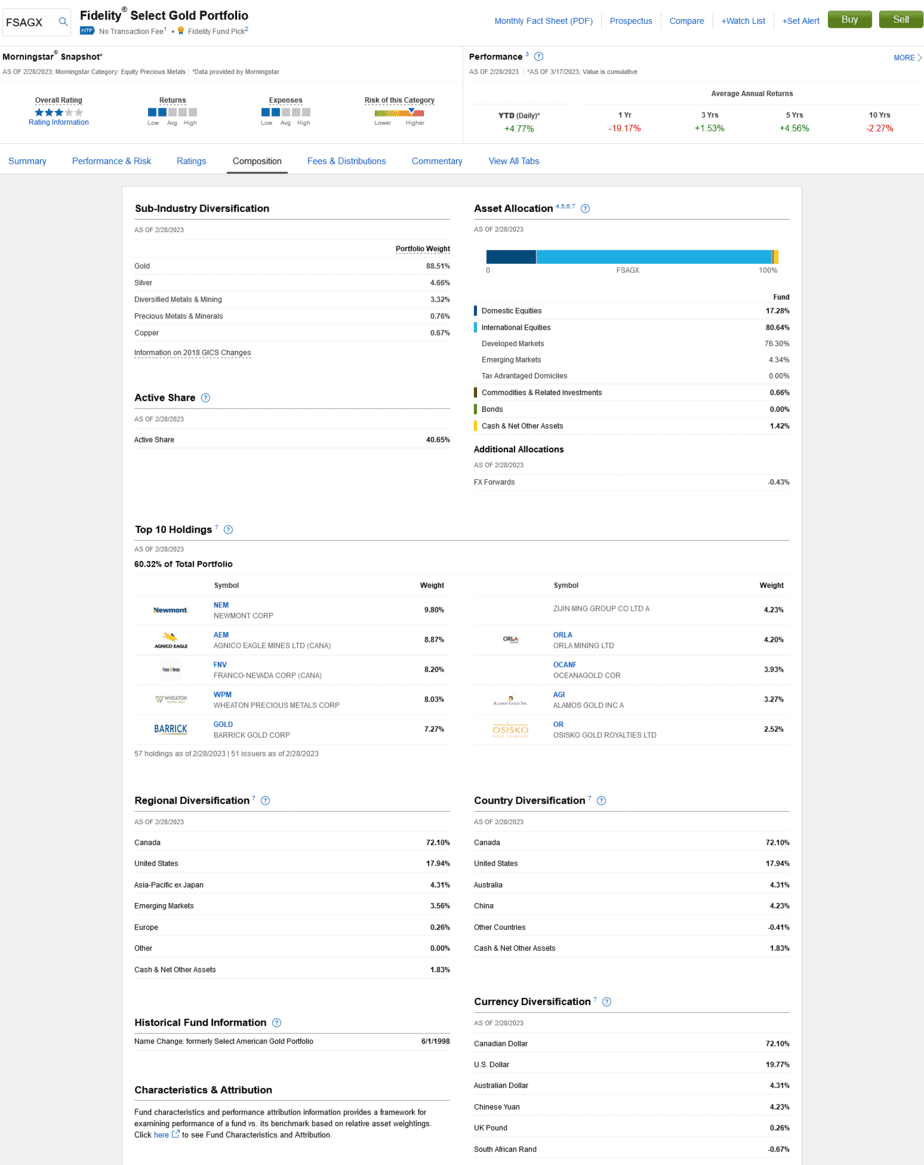Open Regional Diversification help icon

(x=265, y=801)
